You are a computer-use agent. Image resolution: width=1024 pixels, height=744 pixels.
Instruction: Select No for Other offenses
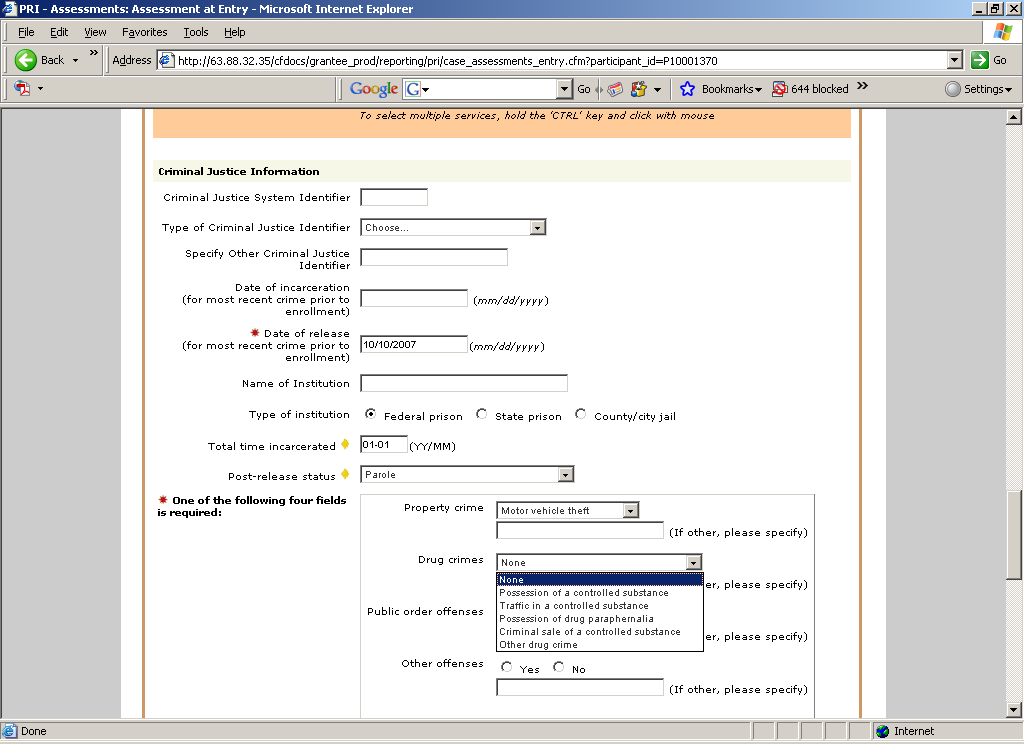(558, 667)
